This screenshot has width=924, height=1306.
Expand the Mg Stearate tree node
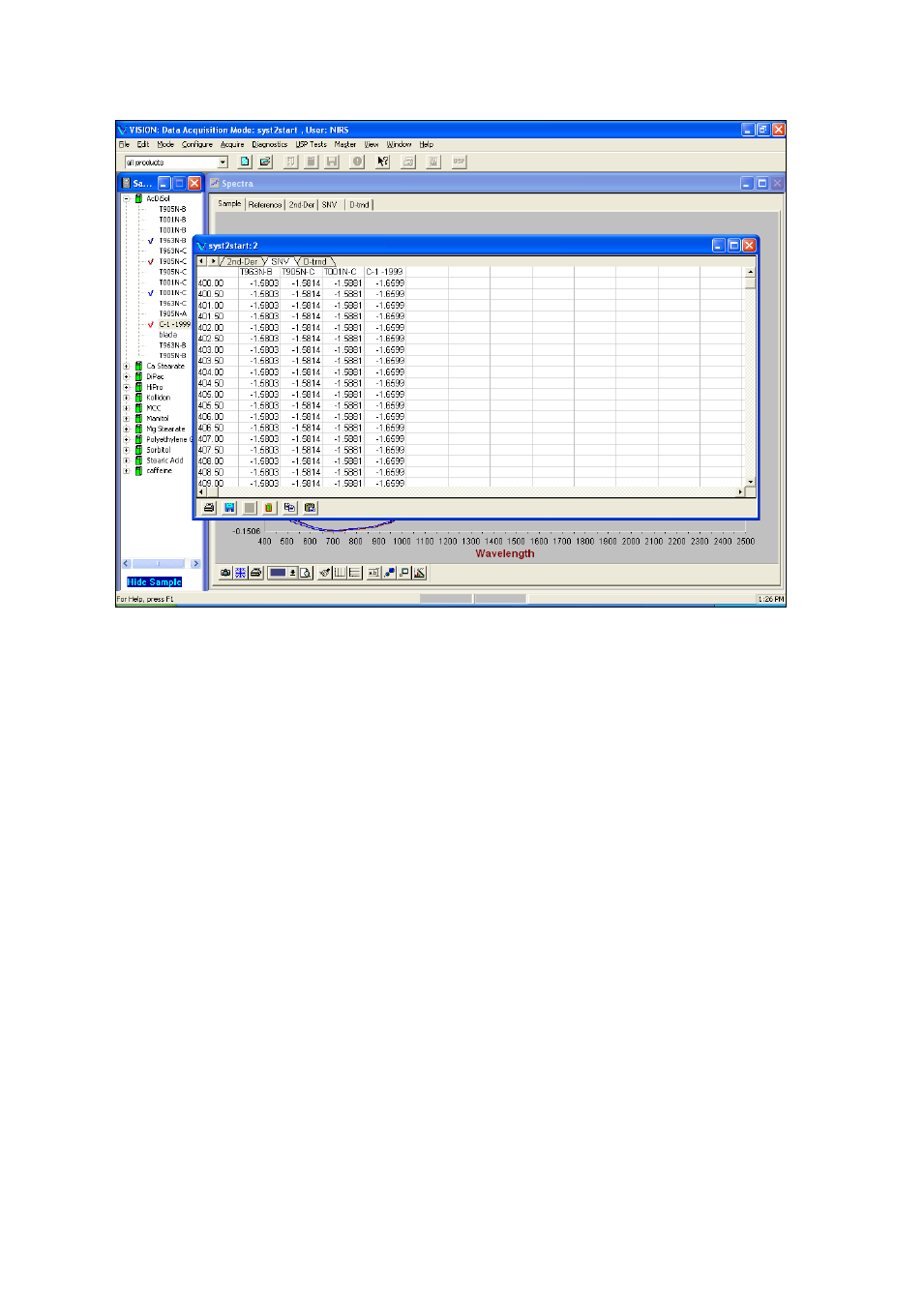(x=126, y=430)
